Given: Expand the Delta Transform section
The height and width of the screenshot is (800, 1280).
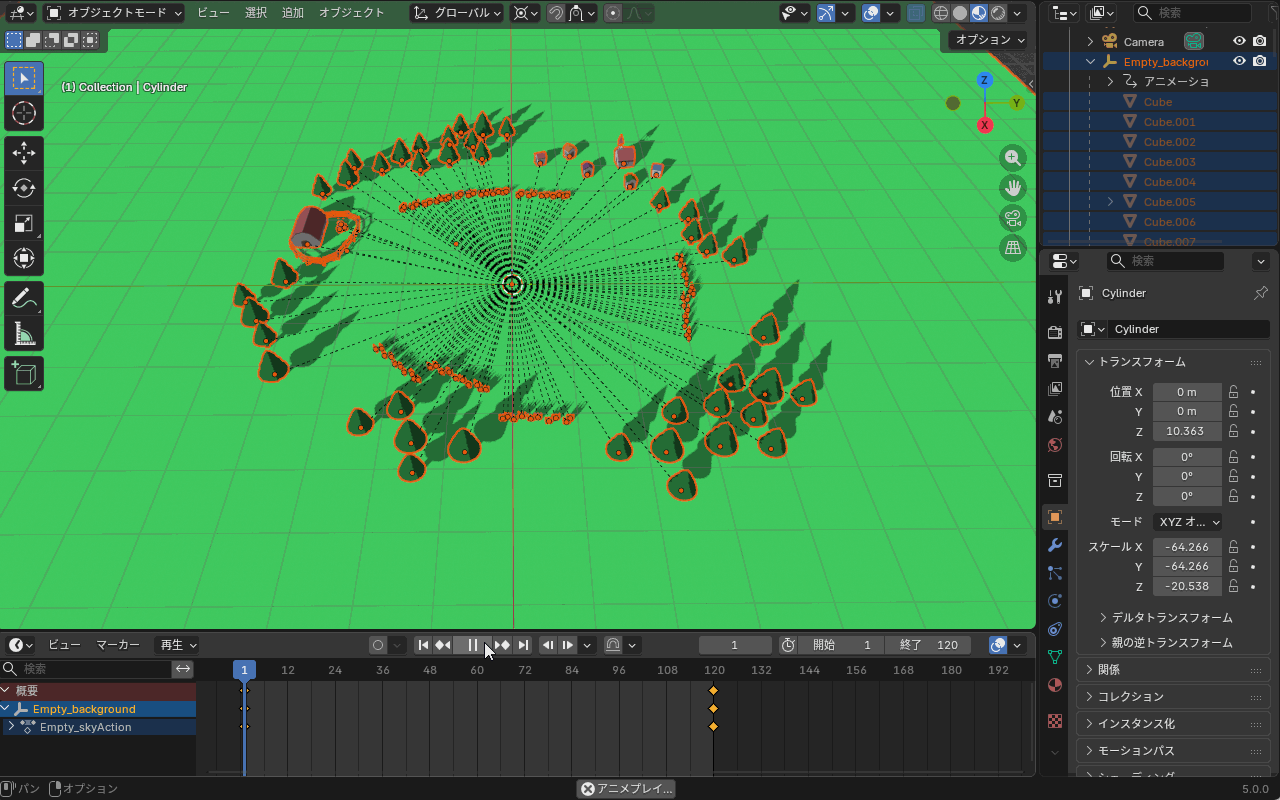Looking at the screenshot, I should 1172,618.
